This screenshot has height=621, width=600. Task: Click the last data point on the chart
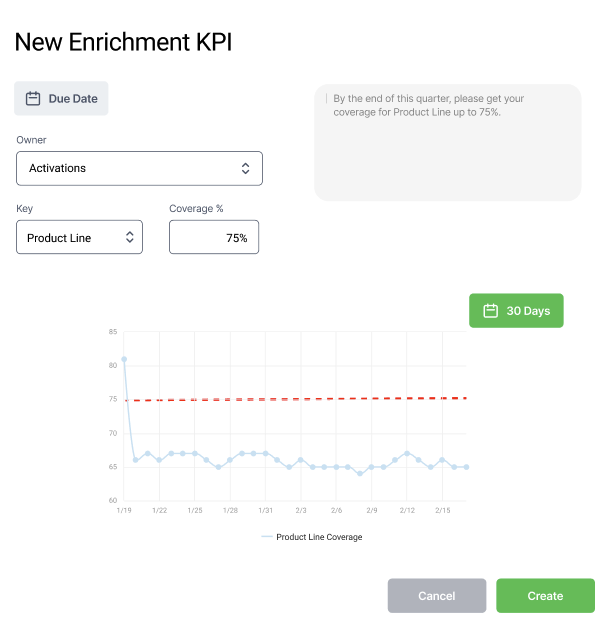[466, 467]
